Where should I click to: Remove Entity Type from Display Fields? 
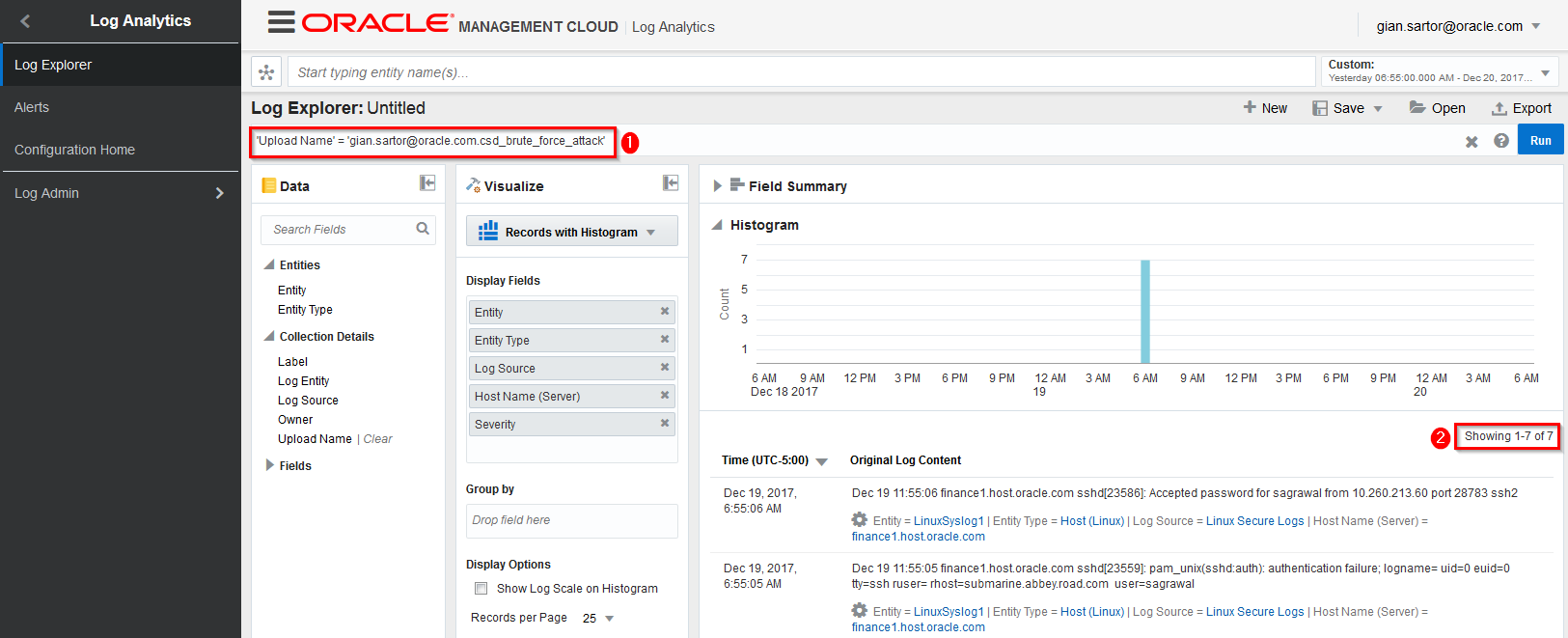pyautogui.click(x=665, y=339)
